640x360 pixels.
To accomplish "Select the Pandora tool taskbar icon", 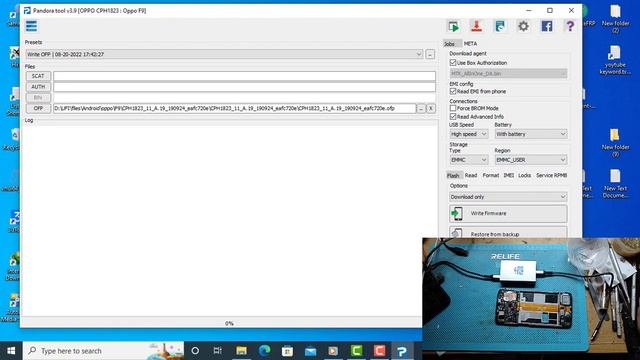I will tap(402, 351).
